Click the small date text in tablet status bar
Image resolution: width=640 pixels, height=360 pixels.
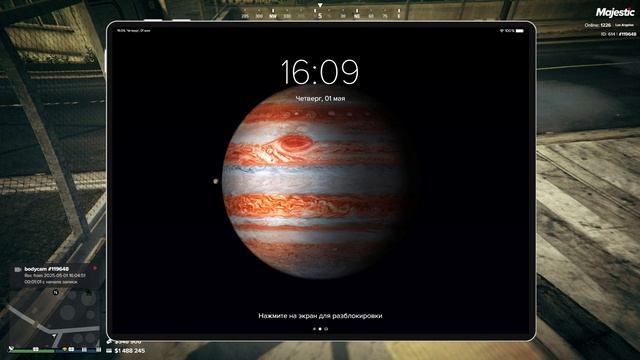pyautogui.click(x=133, y=31)
